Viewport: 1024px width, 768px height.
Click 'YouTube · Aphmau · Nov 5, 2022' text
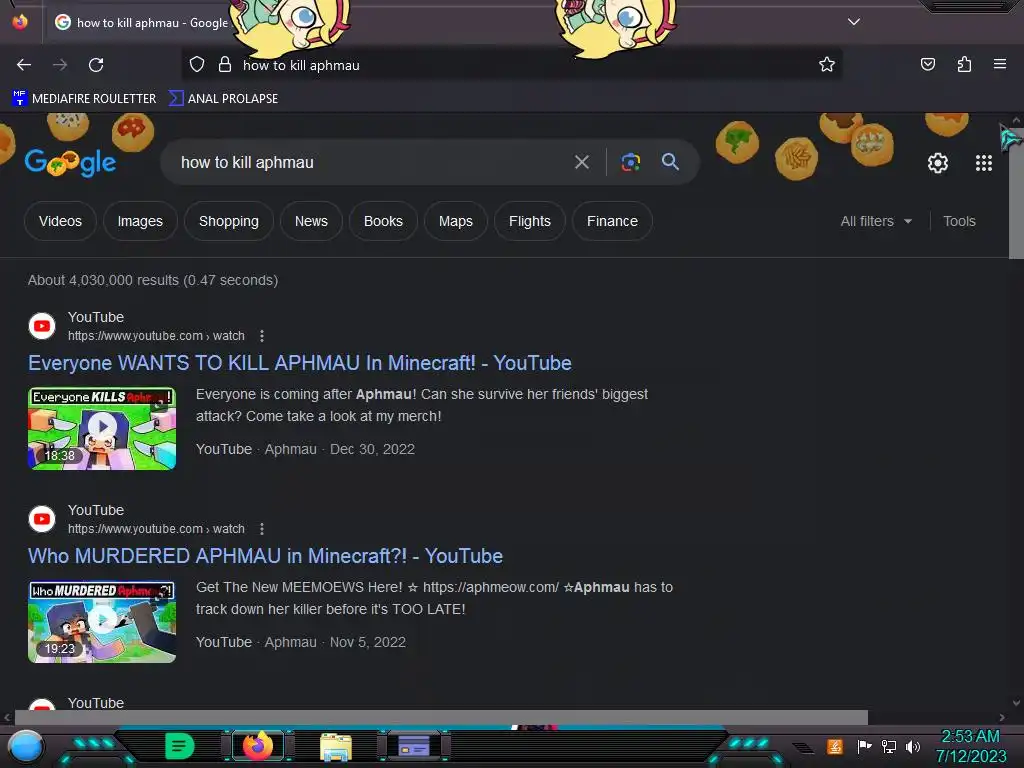click(x=300, y=642)
